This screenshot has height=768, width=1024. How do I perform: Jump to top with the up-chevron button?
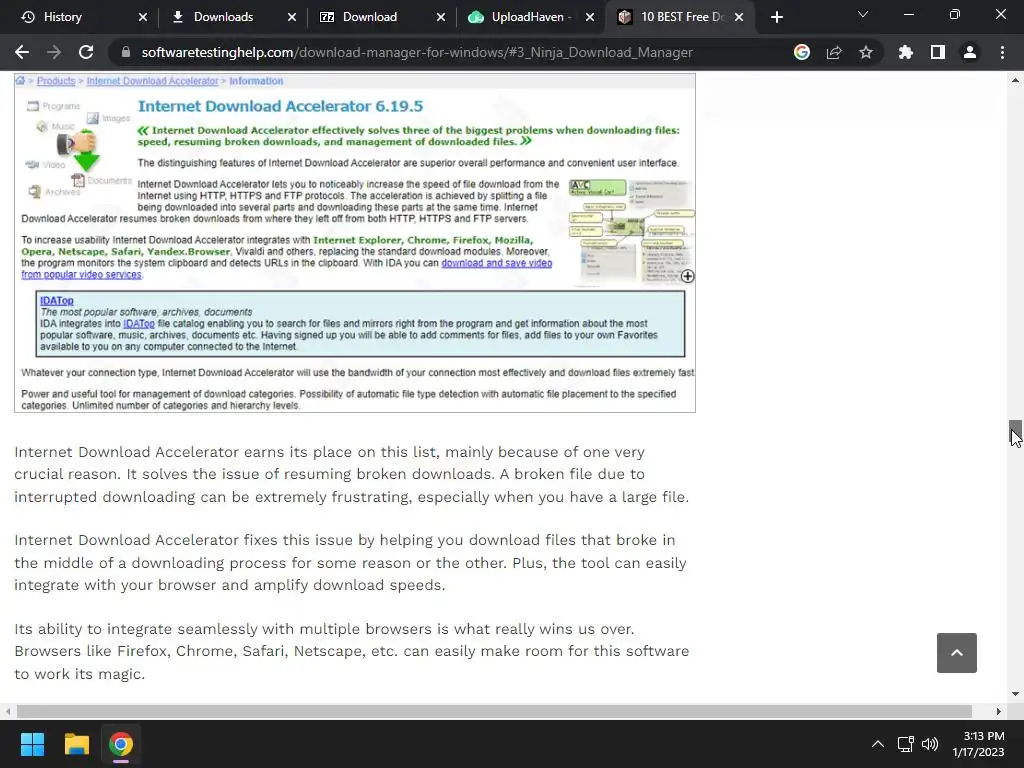[x=956, y=652]
